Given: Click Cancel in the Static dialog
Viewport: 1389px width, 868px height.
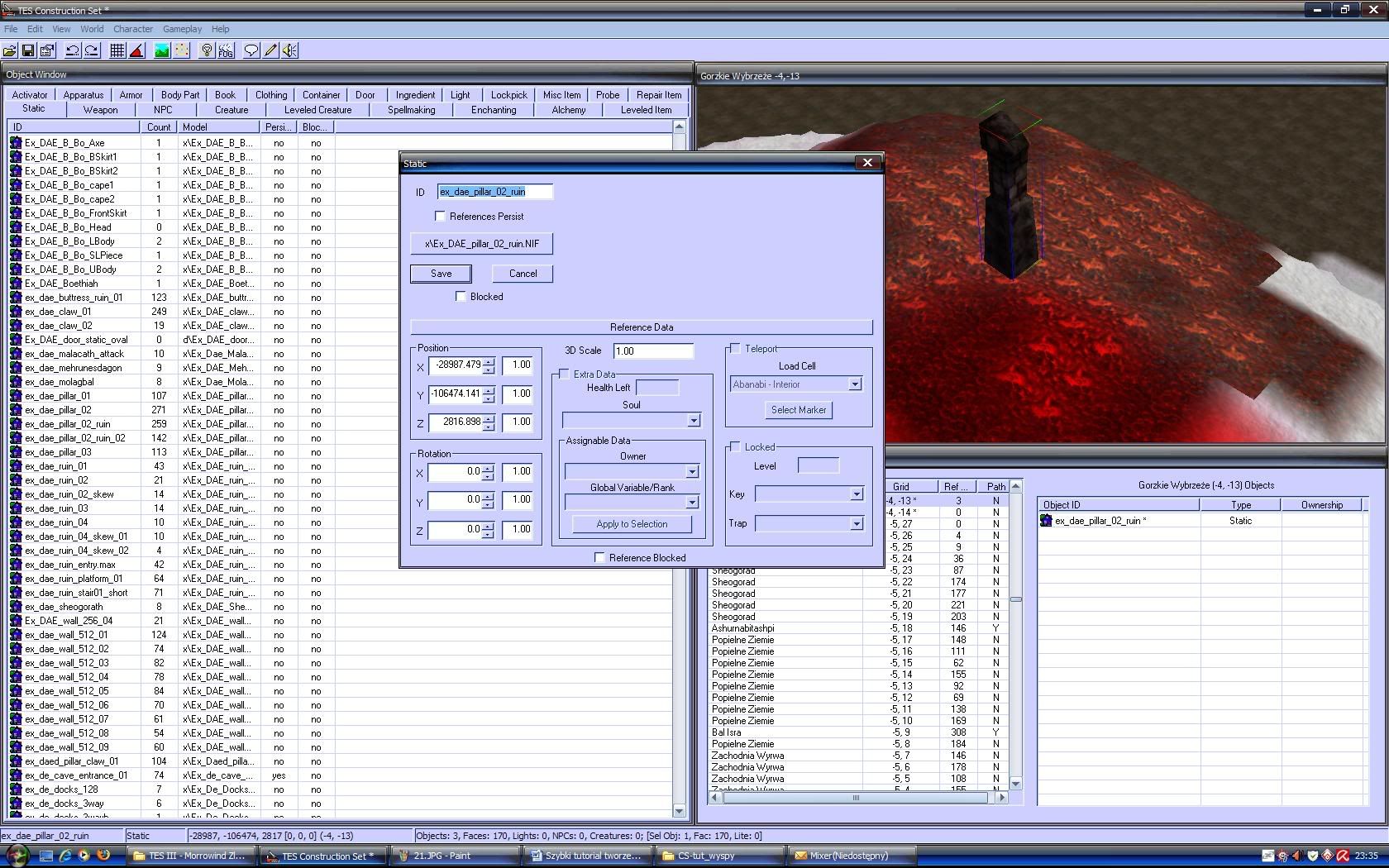Looking at the screenshot, I should click(x=523, y=274).
